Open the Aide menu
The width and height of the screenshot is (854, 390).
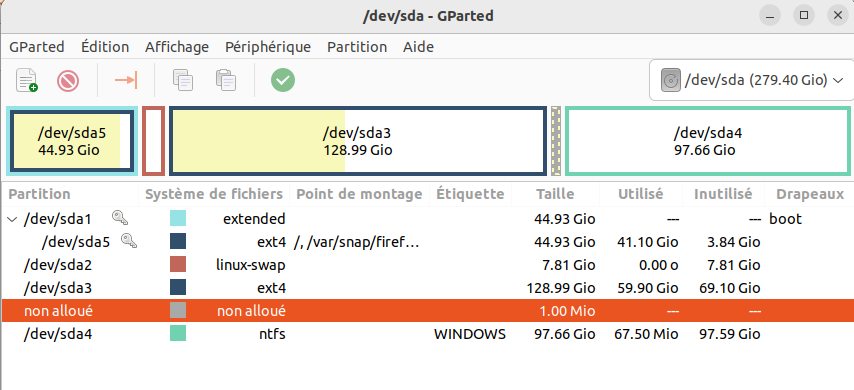point(418,47)
